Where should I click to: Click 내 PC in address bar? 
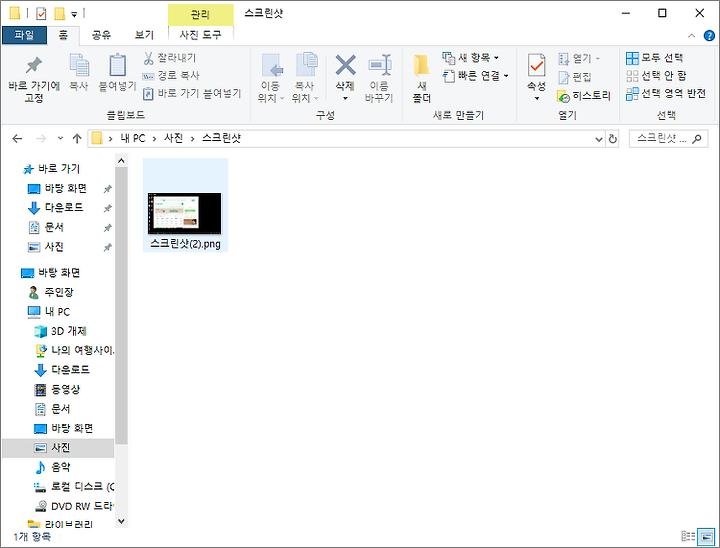(133, 138)
